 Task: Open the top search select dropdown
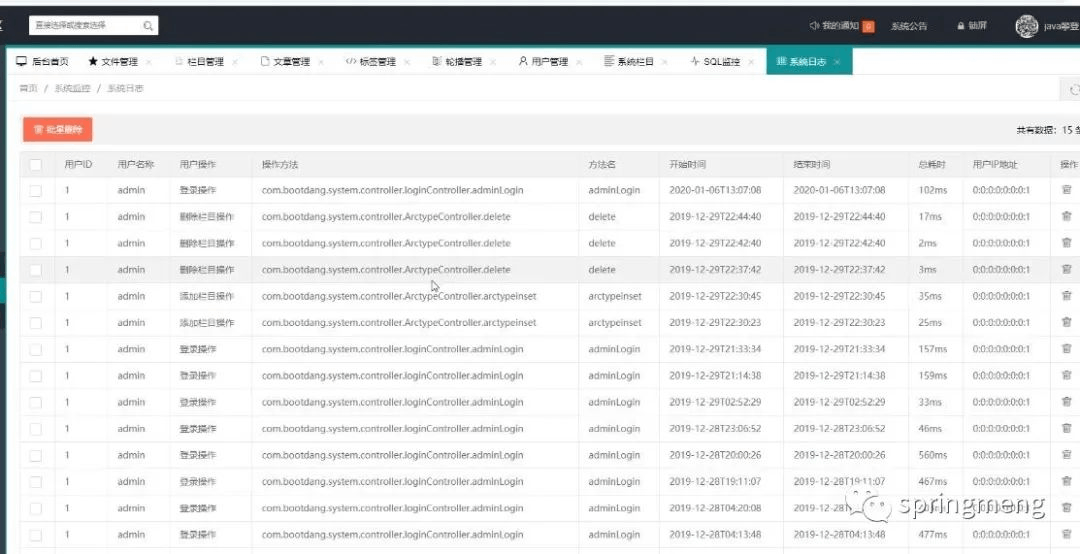[x=94, y=25]
